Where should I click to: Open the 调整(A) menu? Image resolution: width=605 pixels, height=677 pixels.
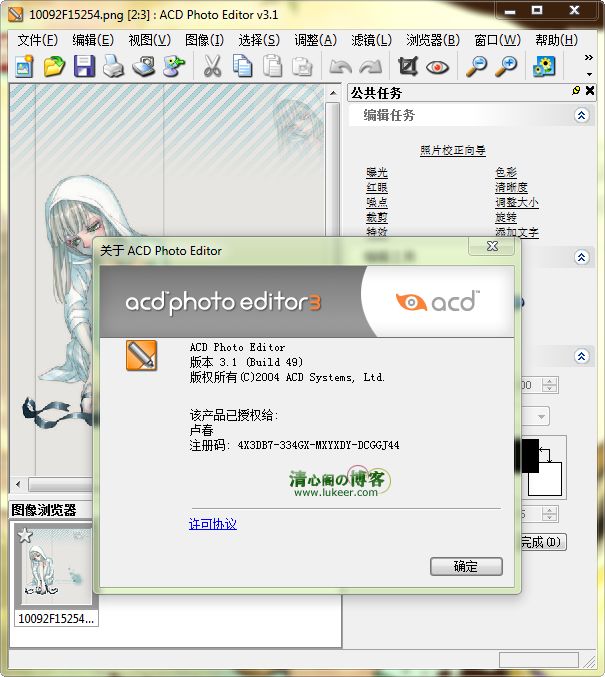point(315,40)
